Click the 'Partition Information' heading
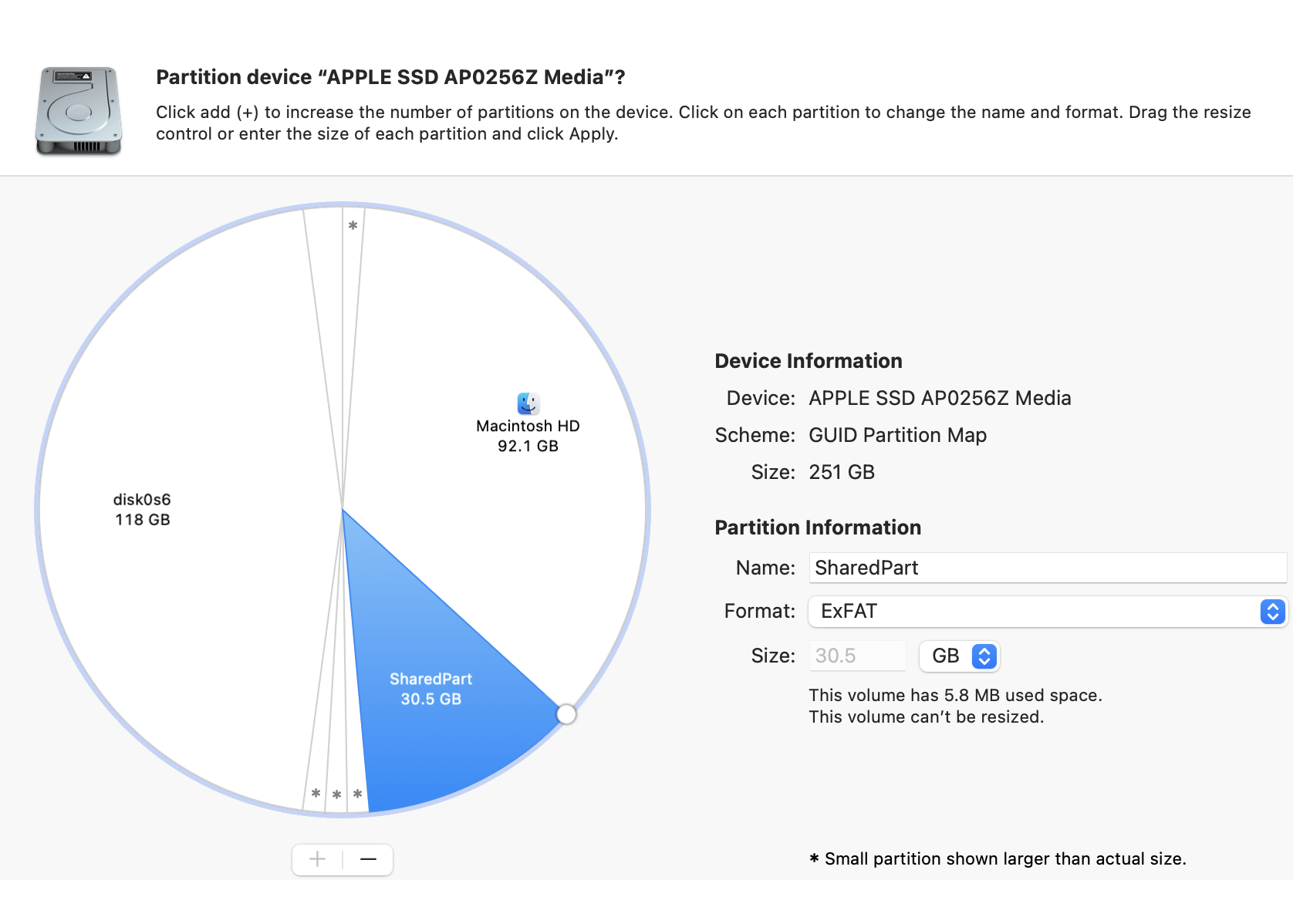This screenshot has height=924, width=1293. click(x=818, y=528)
